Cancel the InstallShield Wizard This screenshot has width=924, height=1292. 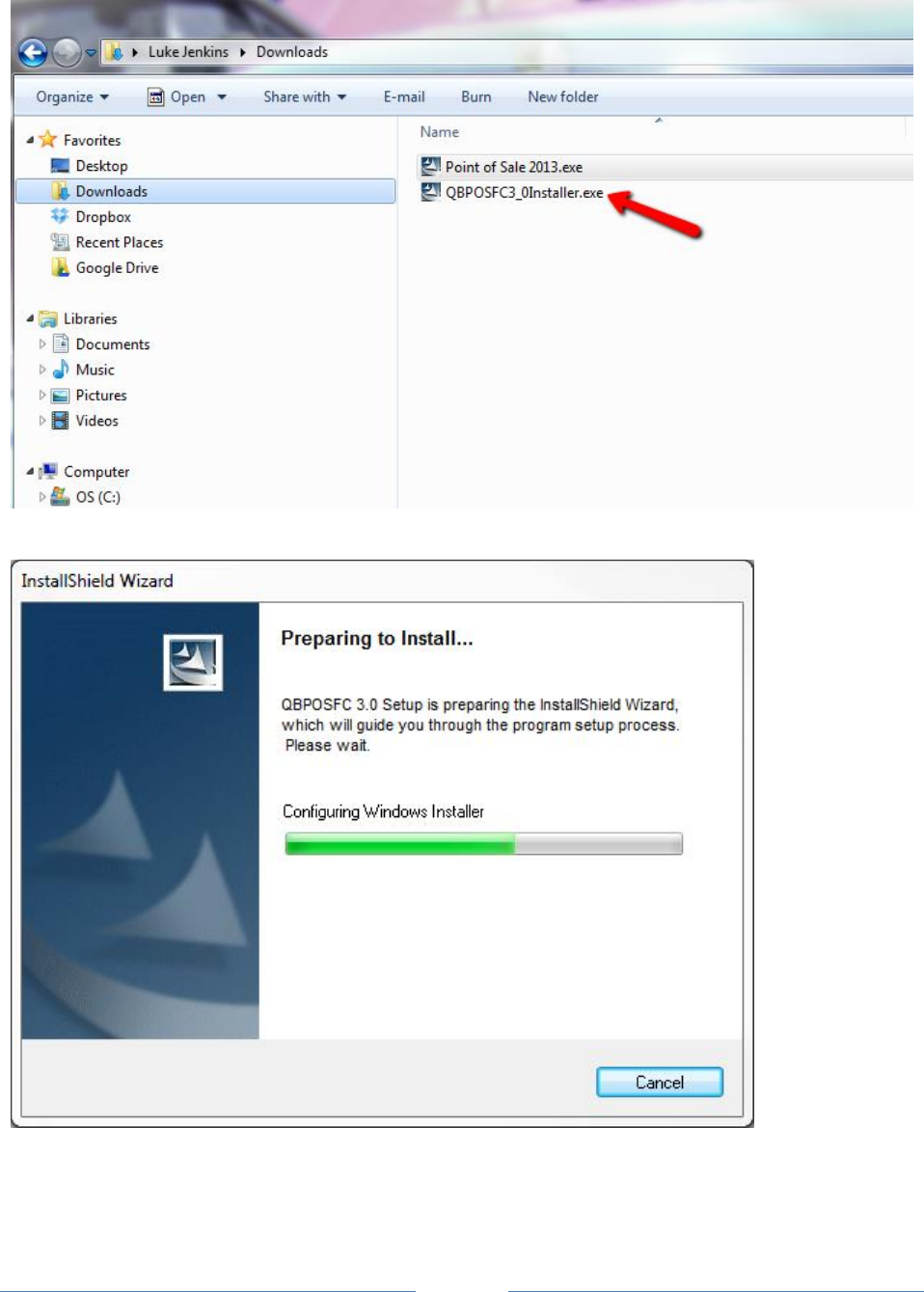660,1082
